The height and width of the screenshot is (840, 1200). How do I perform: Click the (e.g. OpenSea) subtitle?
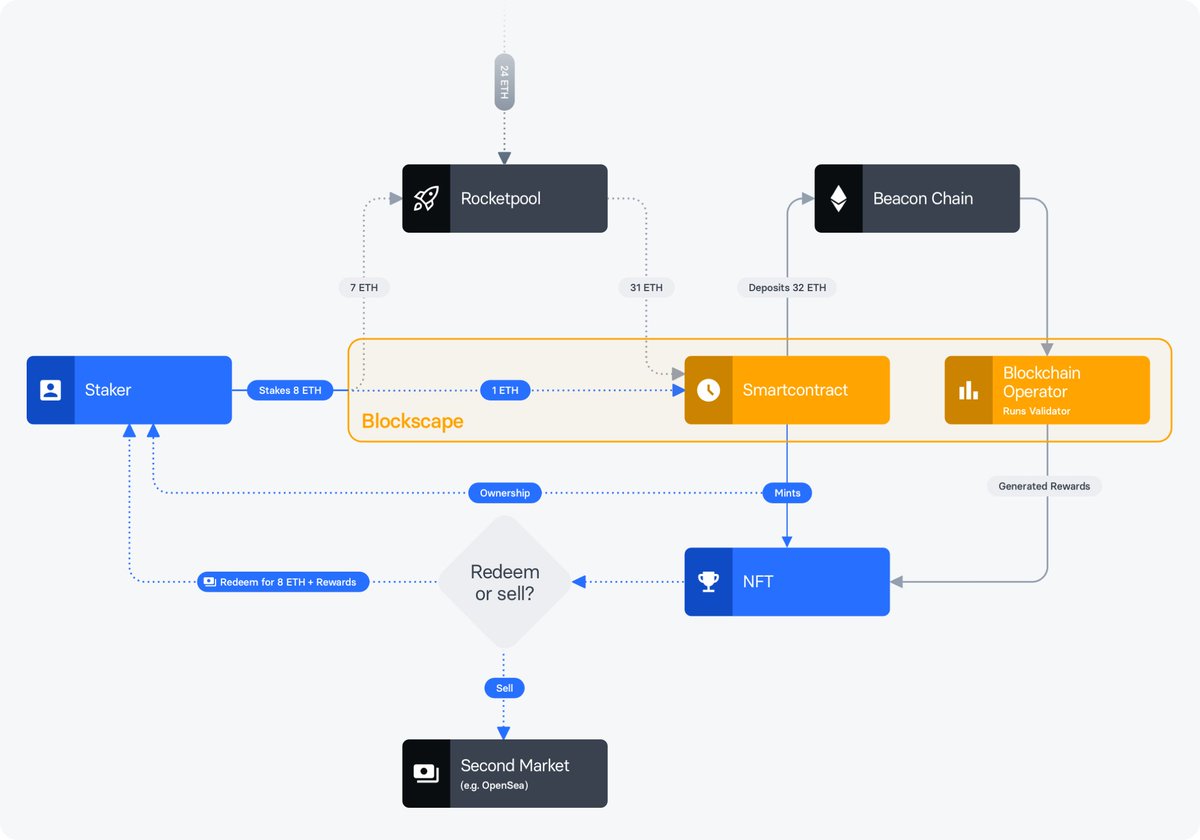coord(494,786)
